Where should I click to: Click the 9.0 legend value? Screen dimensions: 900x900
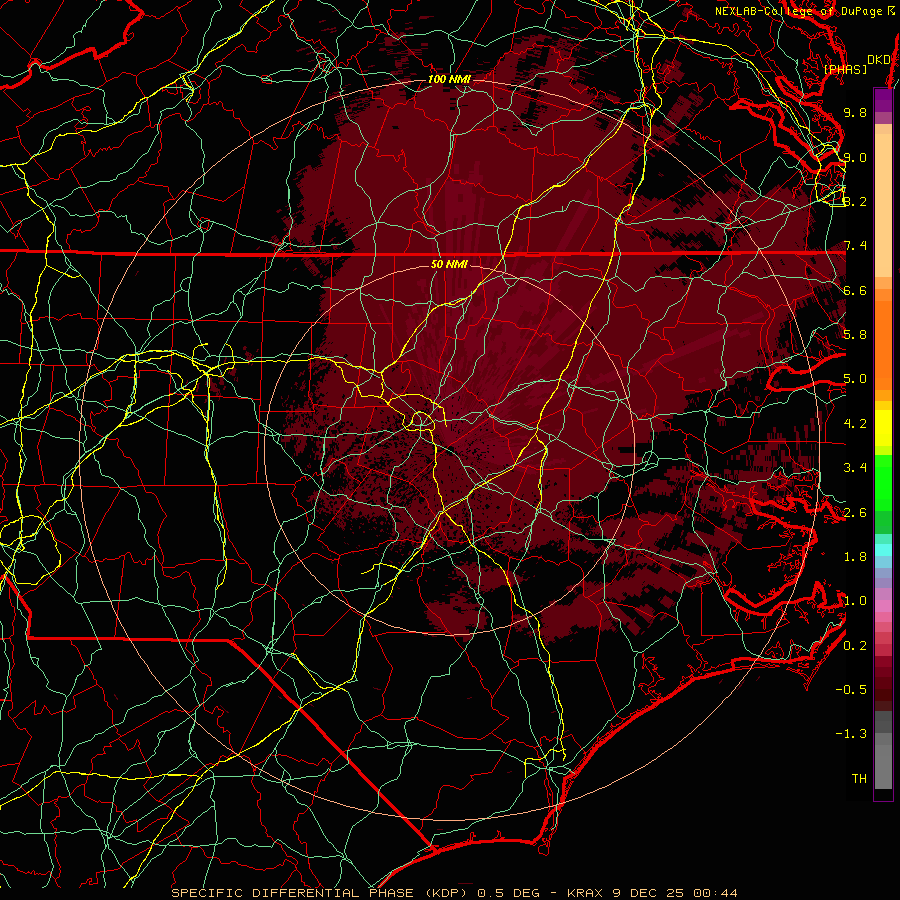pyautogui.click(x=855, y=157)
